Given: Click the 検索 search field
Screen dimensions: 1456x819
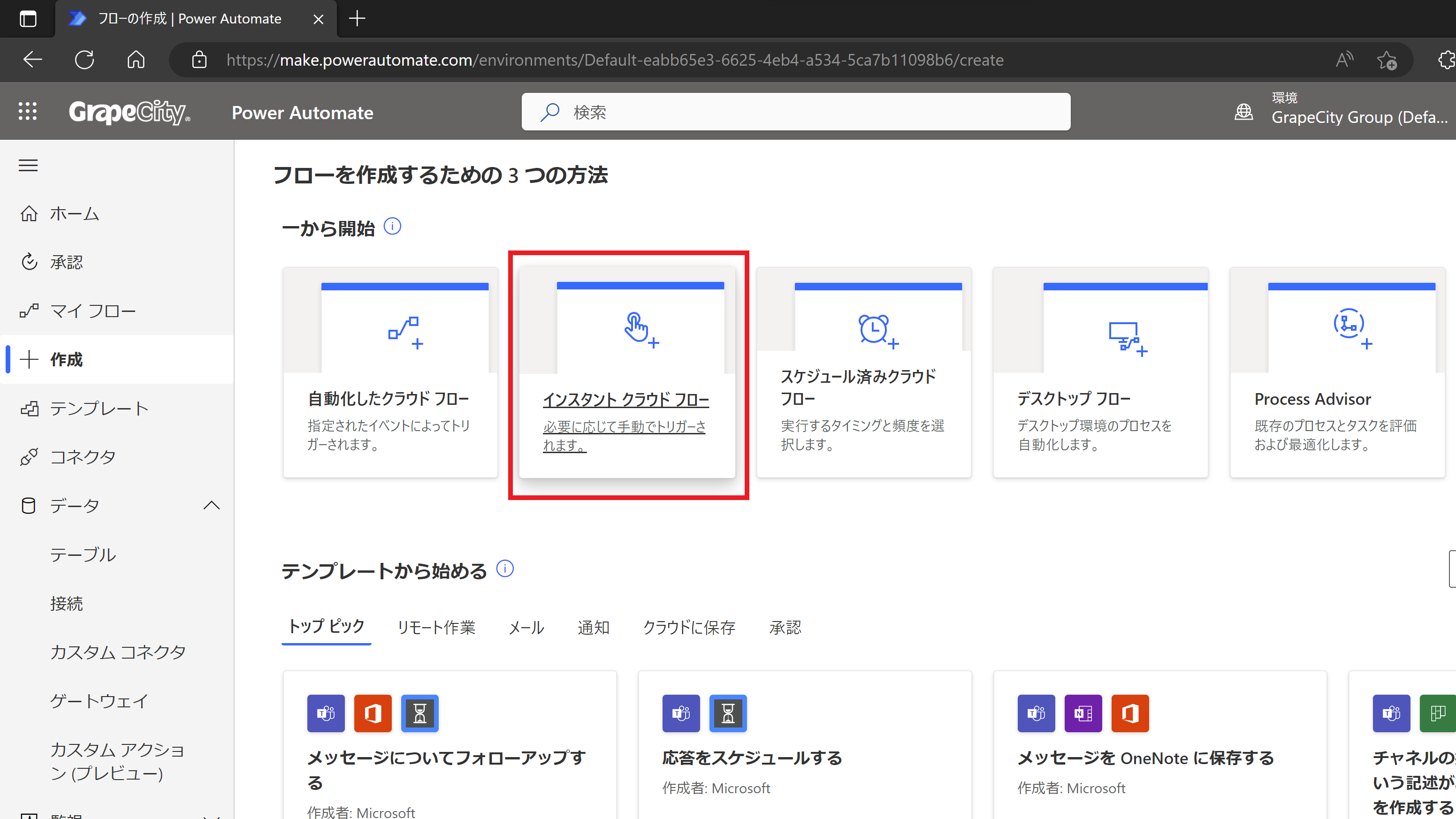Looking at the screenshot, I should (x=796, y=112).
